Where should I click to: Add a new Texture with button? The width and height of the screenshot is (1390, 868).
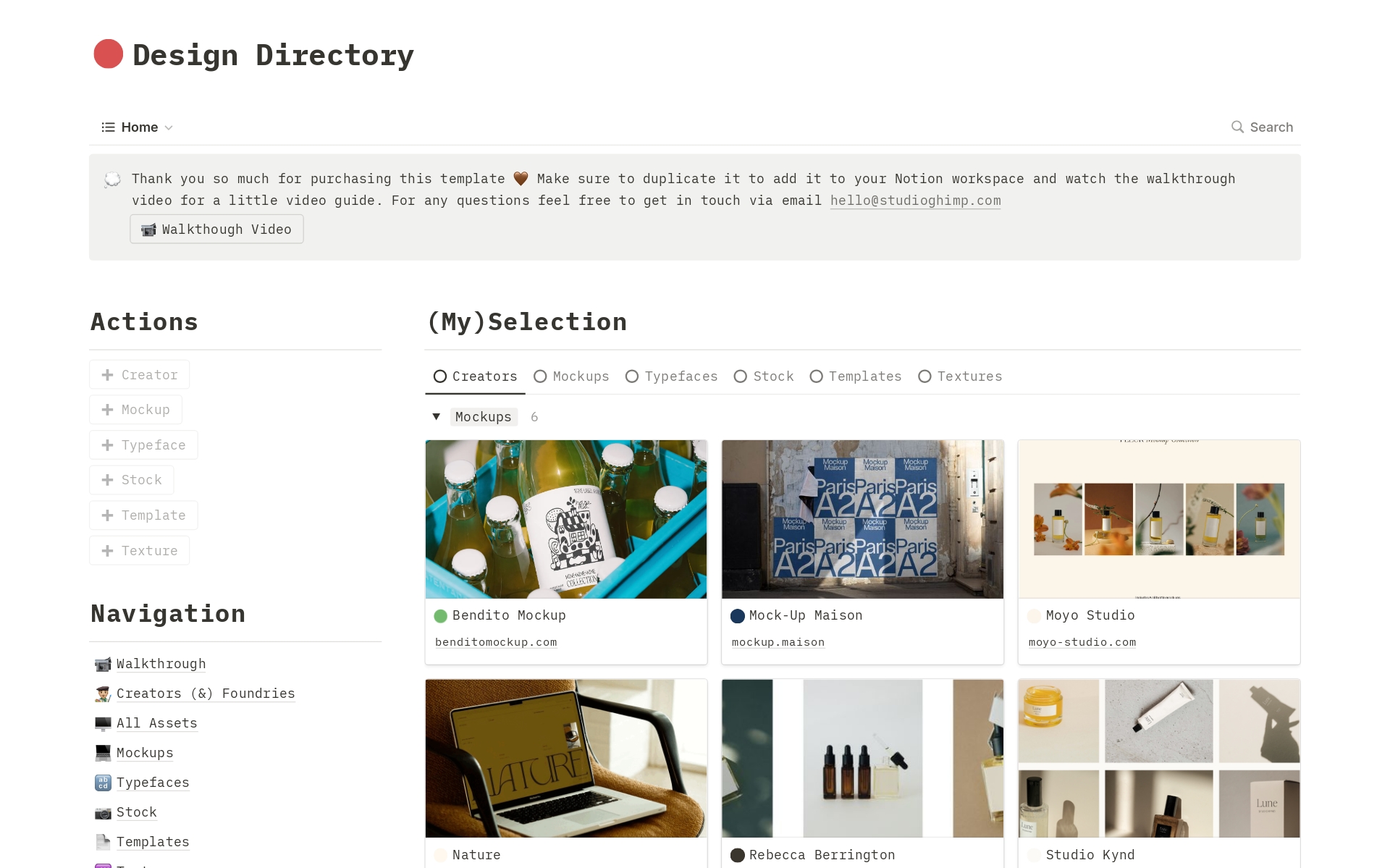(140, 551)
